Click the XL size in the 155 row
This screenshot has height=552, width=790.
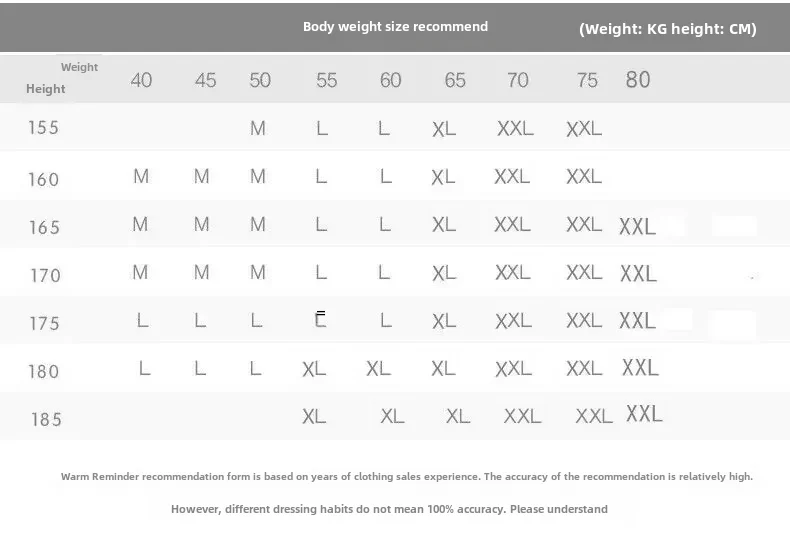[x=443, y=129]
